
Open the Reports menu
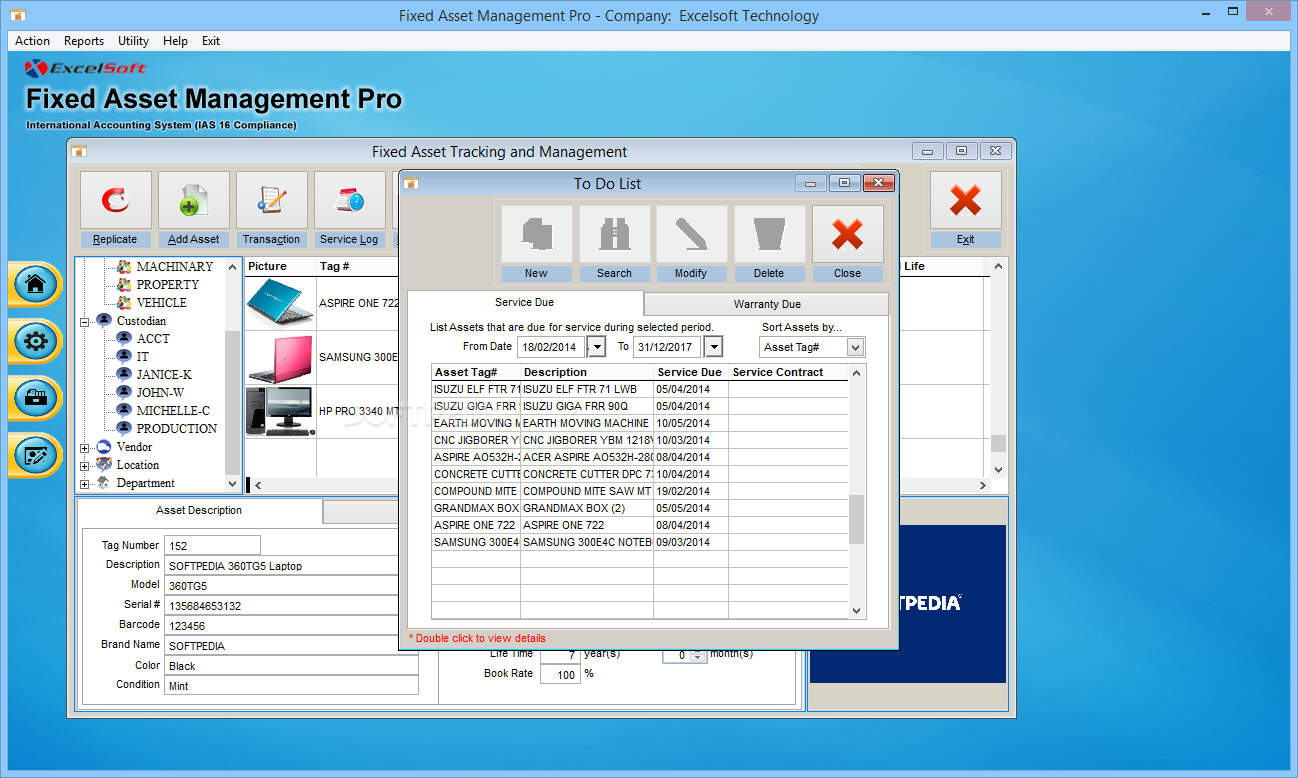84,41
